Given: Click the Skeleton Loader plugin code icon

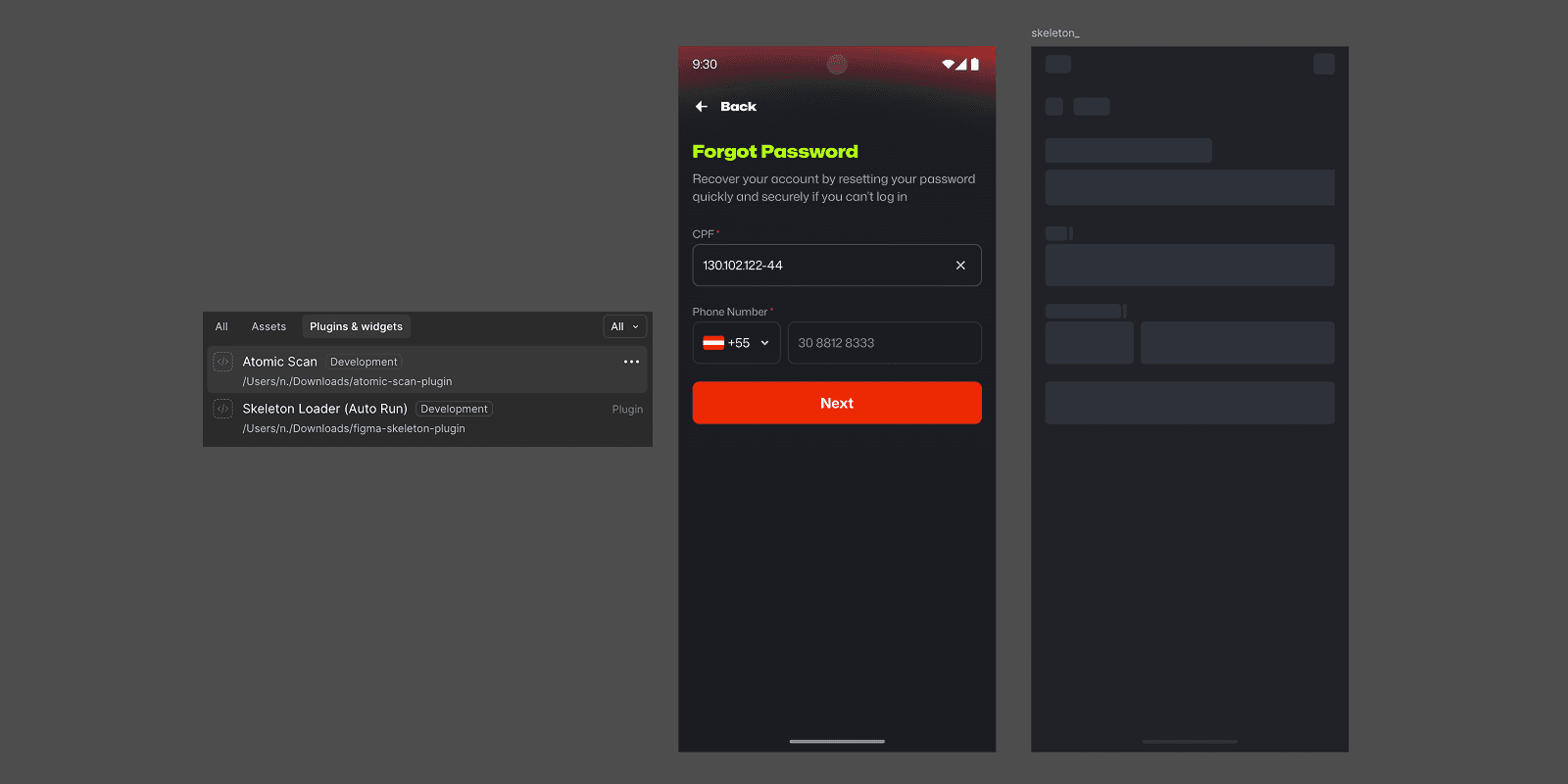Looking at the screenshot, I should 223,409.
